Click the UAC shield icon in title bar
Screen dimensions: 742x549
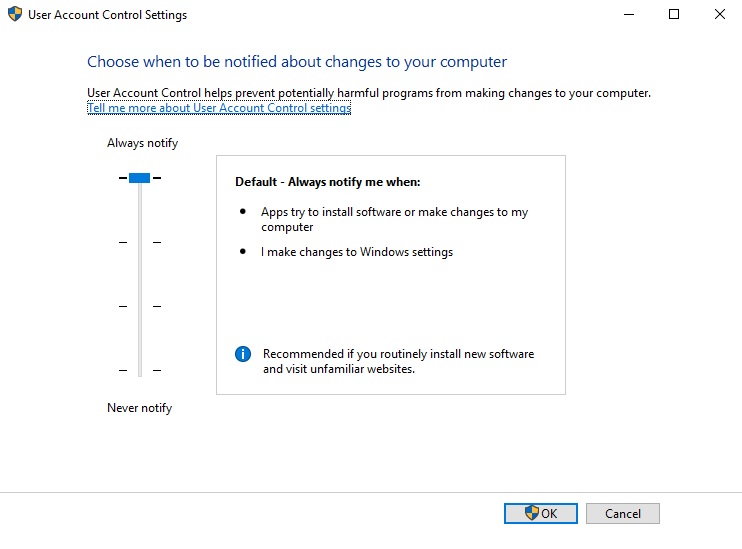pyautogui.click(x=15, y=15)
